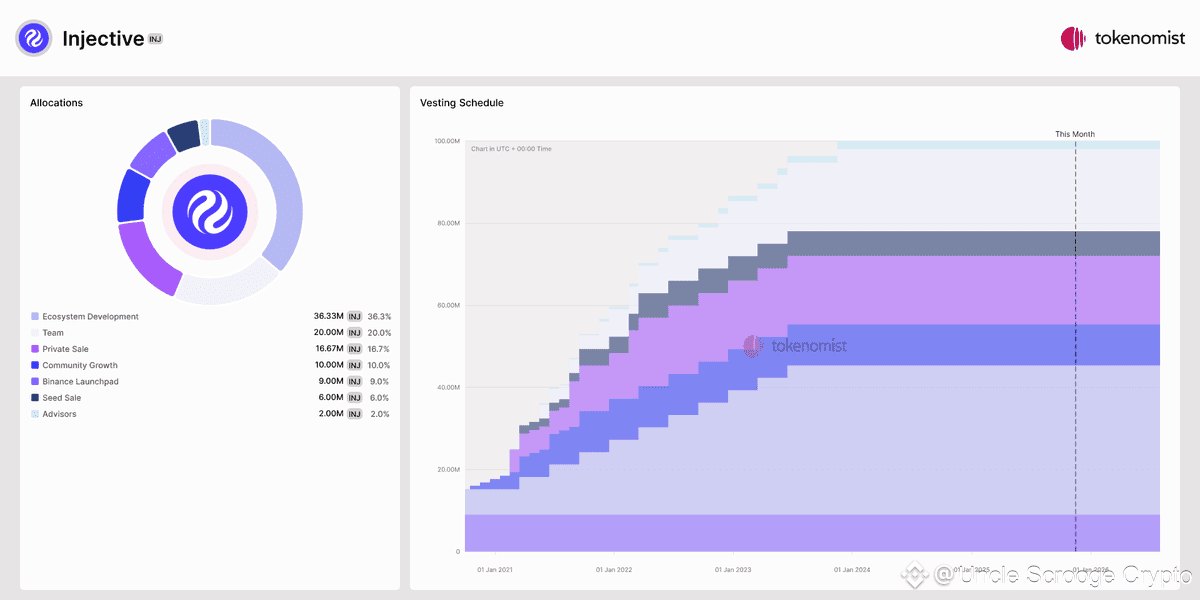Click the tokenomist logo in header
This screenshot has width=1200, height=600.
pyautogui.click(x=1123, y=39)
